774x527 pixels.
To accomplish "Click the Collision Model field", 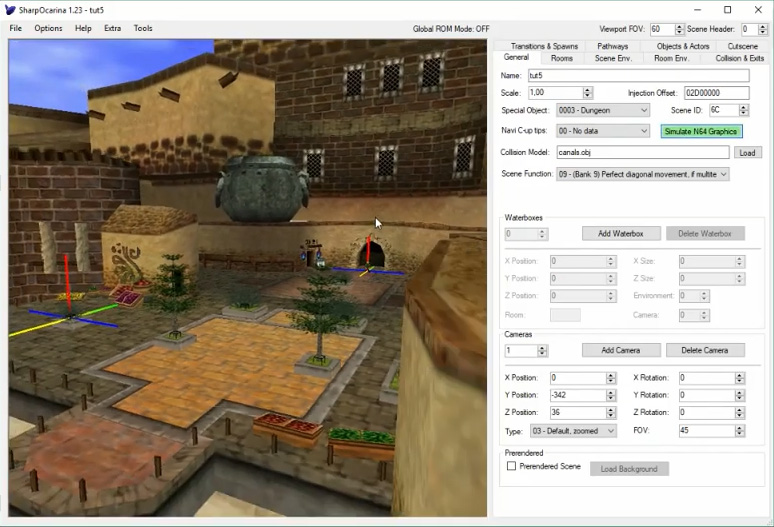I will 643,152.
